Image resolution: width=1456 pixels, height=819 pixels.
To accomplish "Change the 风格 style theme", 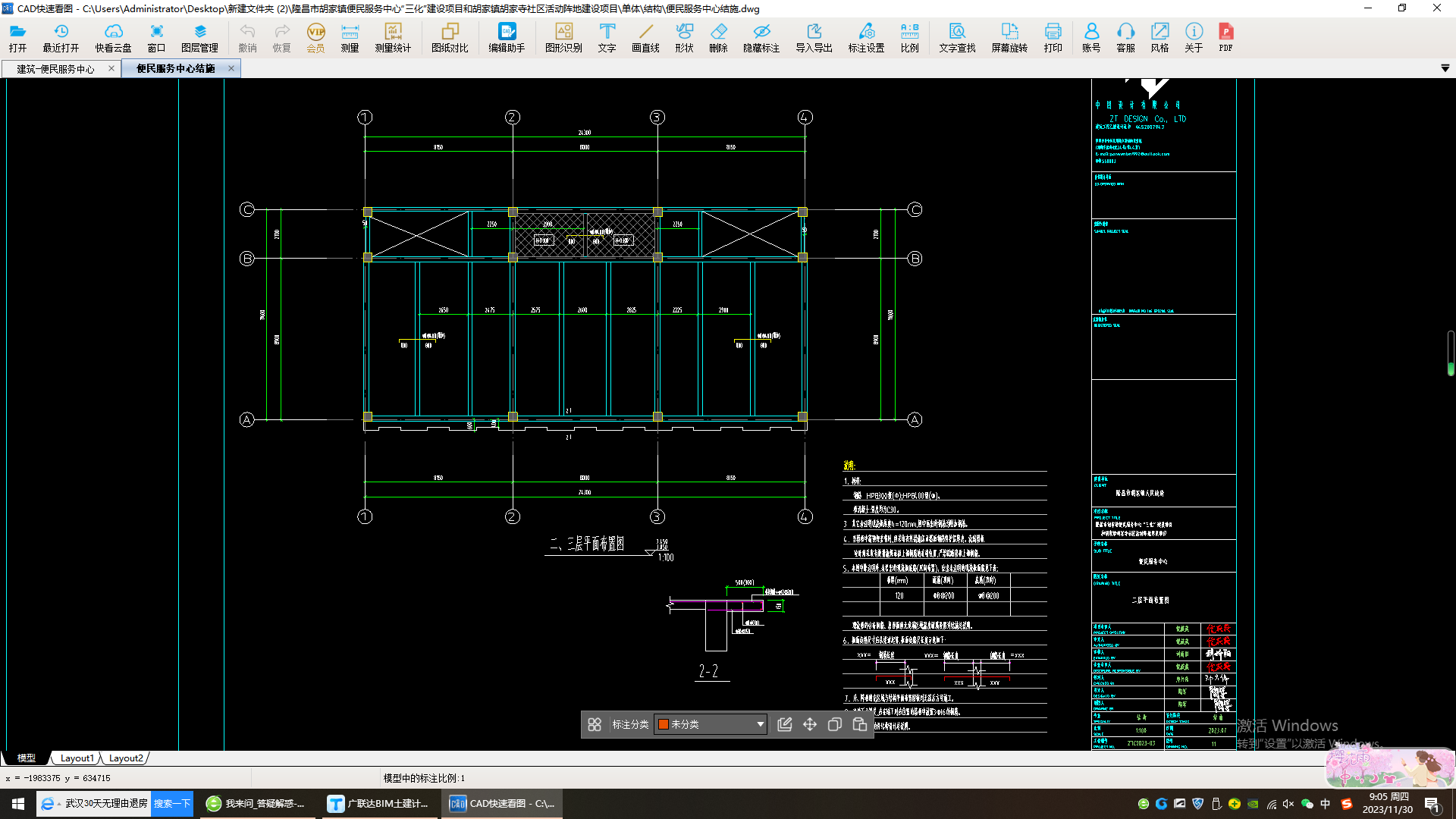I will pyautogui.click(x=1159, y=37).
